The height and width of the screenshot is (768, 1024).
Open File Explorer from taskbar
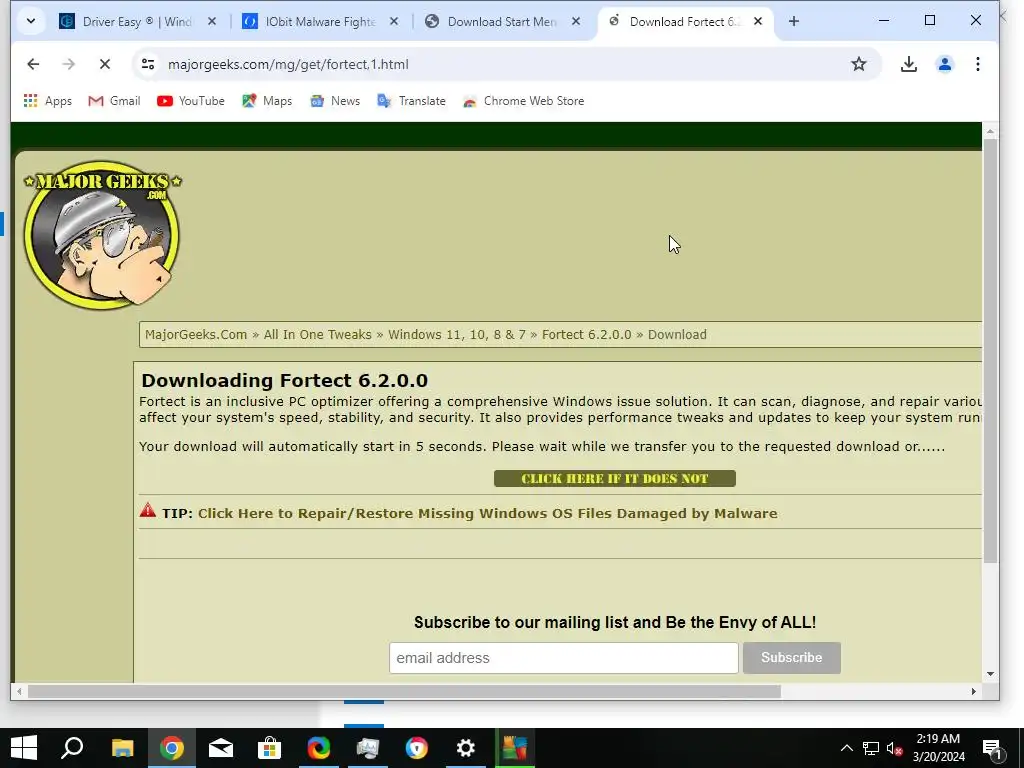coord(122,748)
